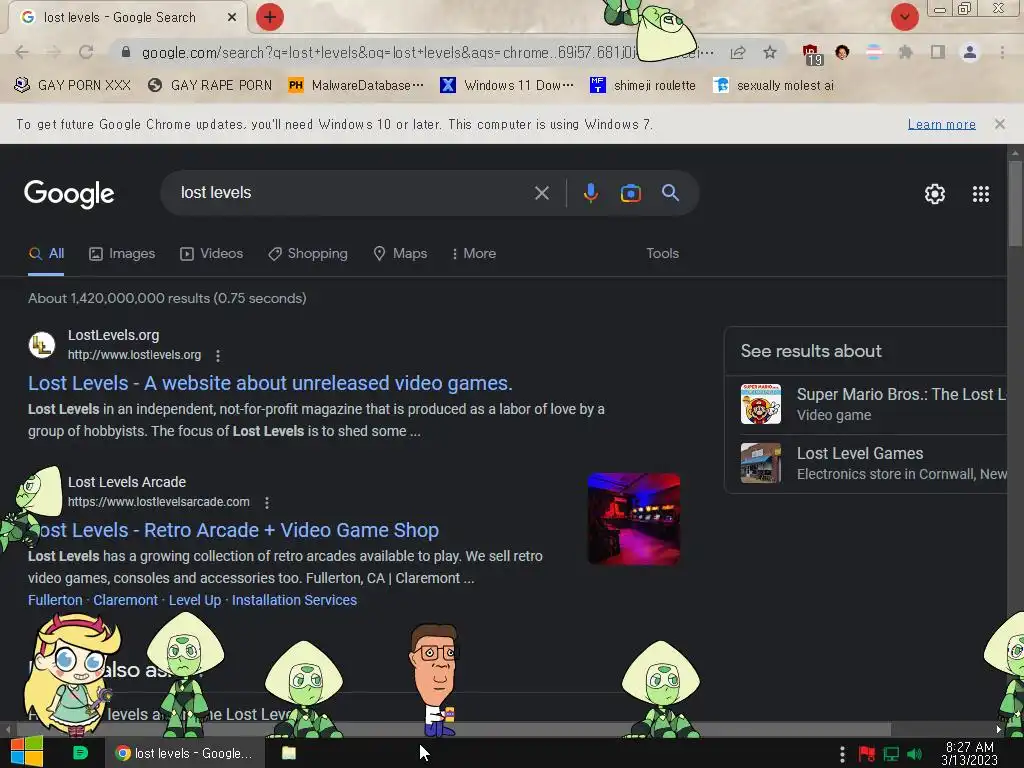Open the shimeji roulette bookmark
This screenshot has width=1024, height=768.
pyautogui.click(x=643, y=85)
